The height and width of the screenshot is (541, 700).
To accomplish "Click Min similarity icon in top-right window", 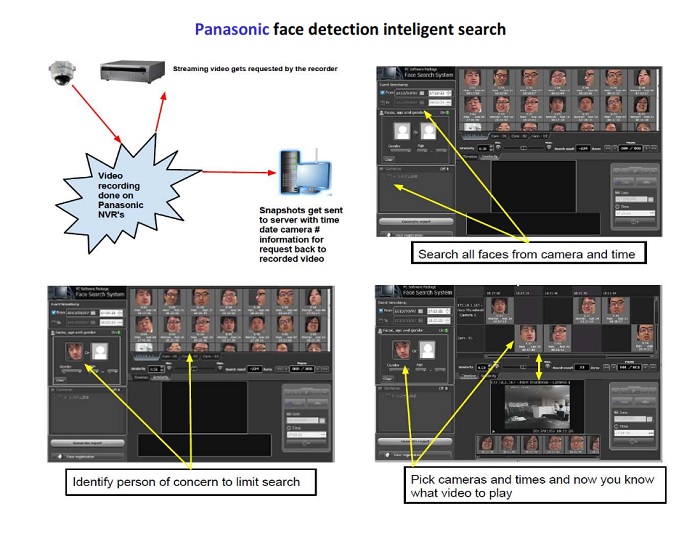I will [498, 147].
